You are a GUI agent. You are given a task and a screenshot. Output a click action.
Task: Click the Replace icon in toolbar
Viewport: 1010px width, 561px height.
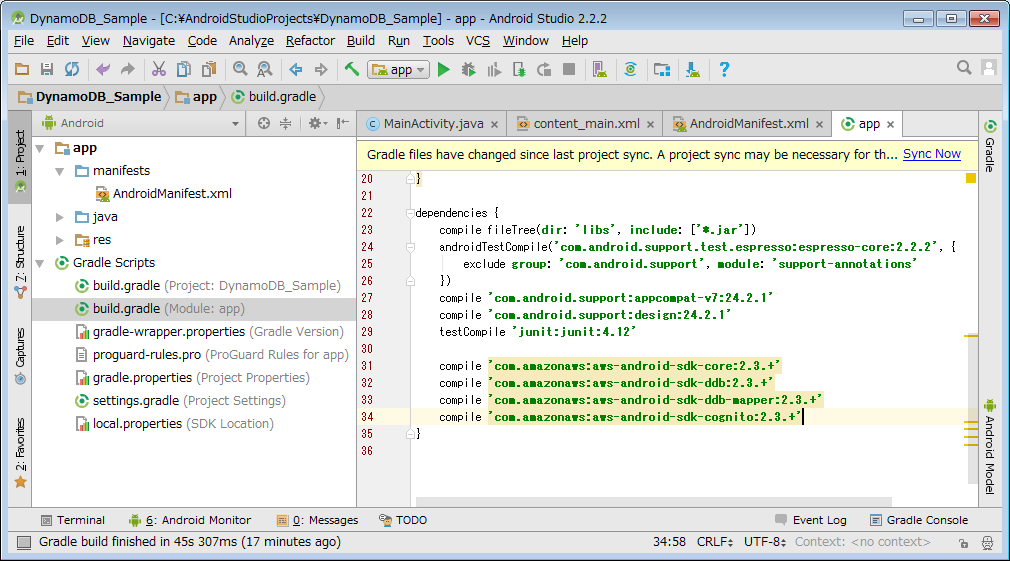(x=264, y=69)
